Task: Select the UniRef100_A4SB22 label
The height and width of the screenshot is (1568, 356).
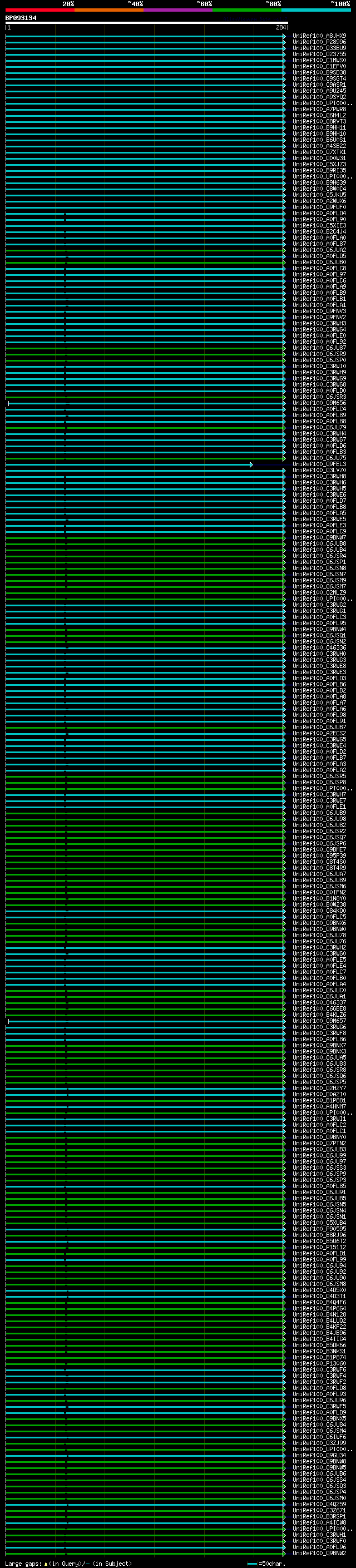Action: (319, 146)
